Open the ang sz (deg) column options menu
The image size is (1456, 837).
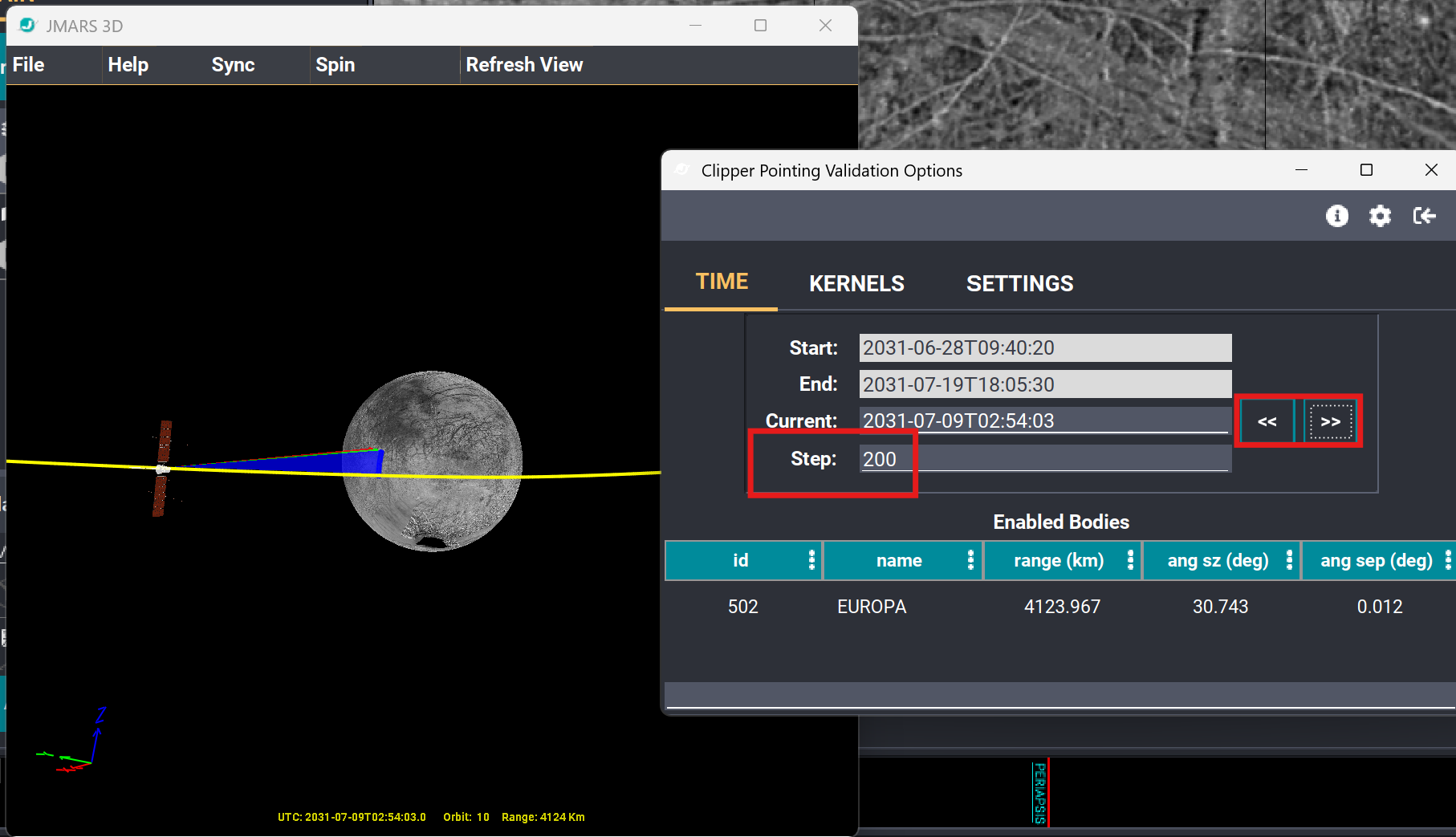coord(1289,560)
